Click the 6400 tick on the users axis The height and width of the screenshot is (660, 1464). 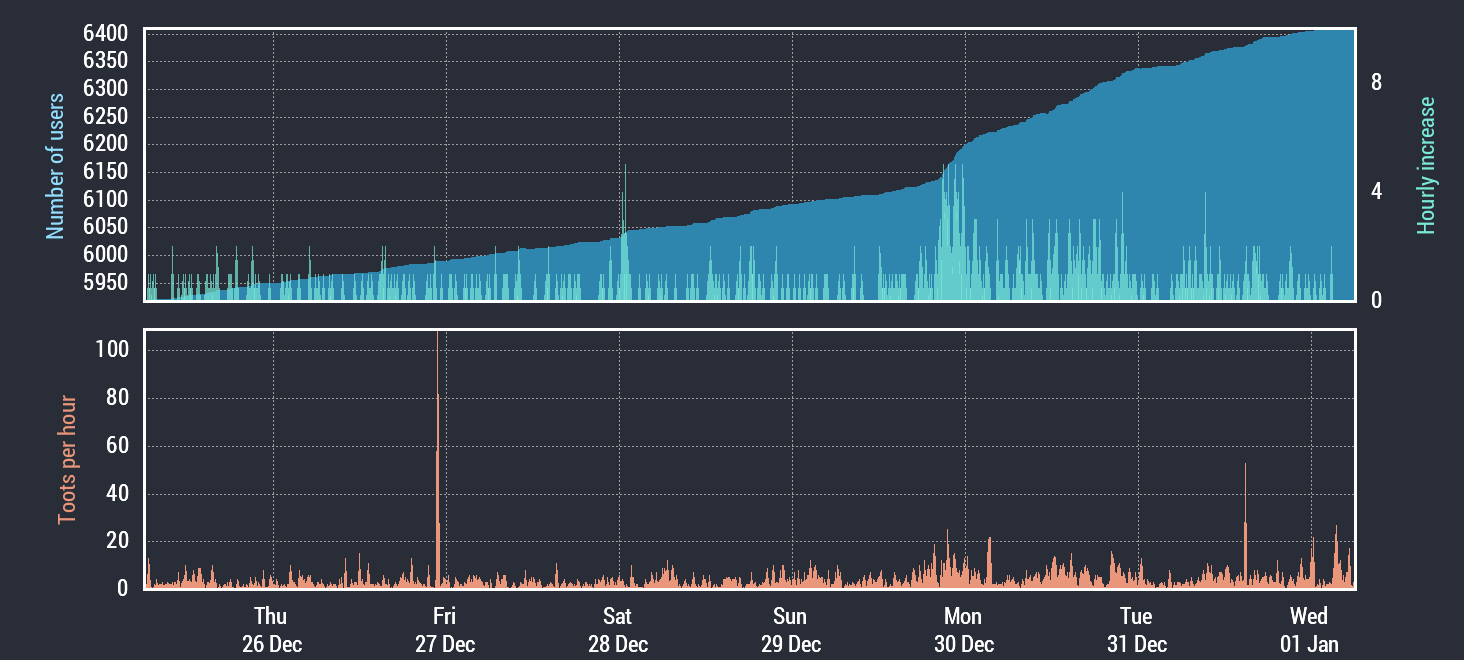(x=105, y=34)
